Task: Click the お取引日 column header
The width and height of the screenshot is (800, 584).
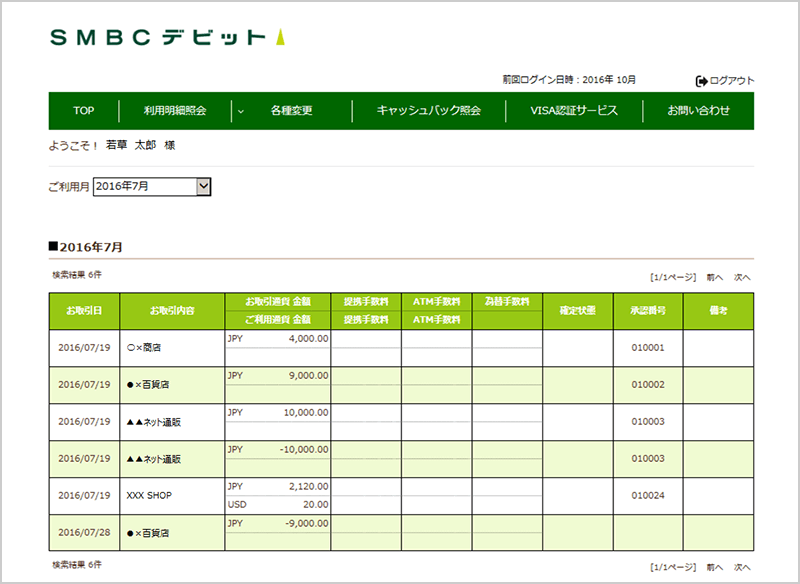Action: [x=84, y=310]
